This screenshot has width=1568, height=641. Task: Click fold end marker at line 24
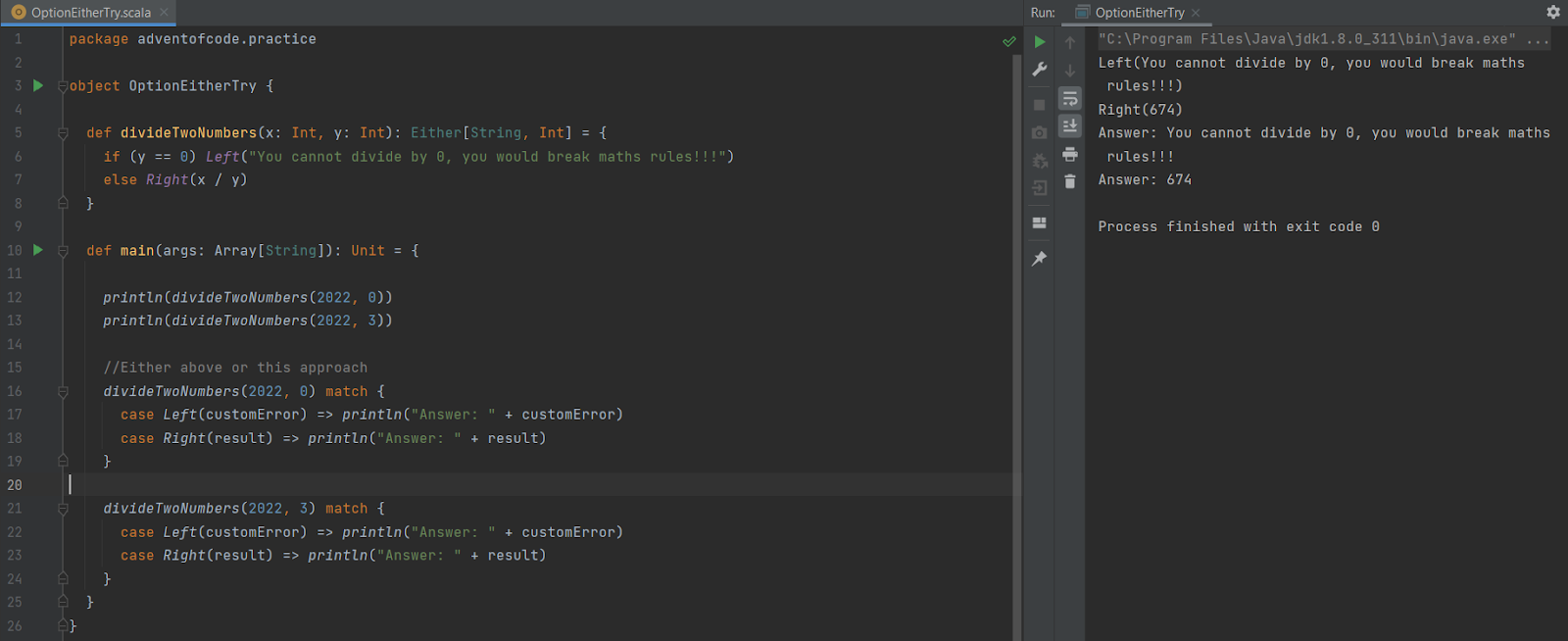pos(63,578)
